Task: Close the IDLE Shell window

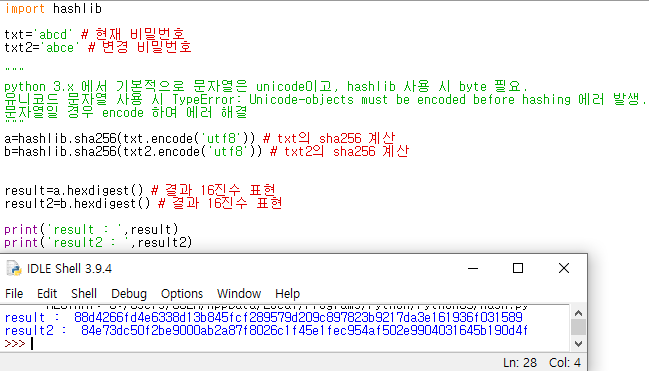Action: click(x=564, y=268)
